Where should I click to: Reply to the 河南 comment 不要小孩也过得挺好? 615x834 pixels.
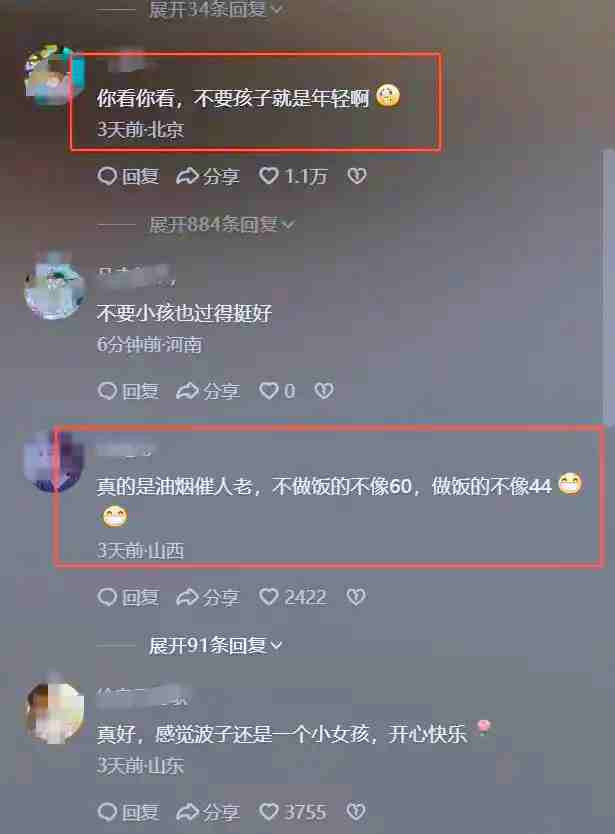click(x=128, y=391)
